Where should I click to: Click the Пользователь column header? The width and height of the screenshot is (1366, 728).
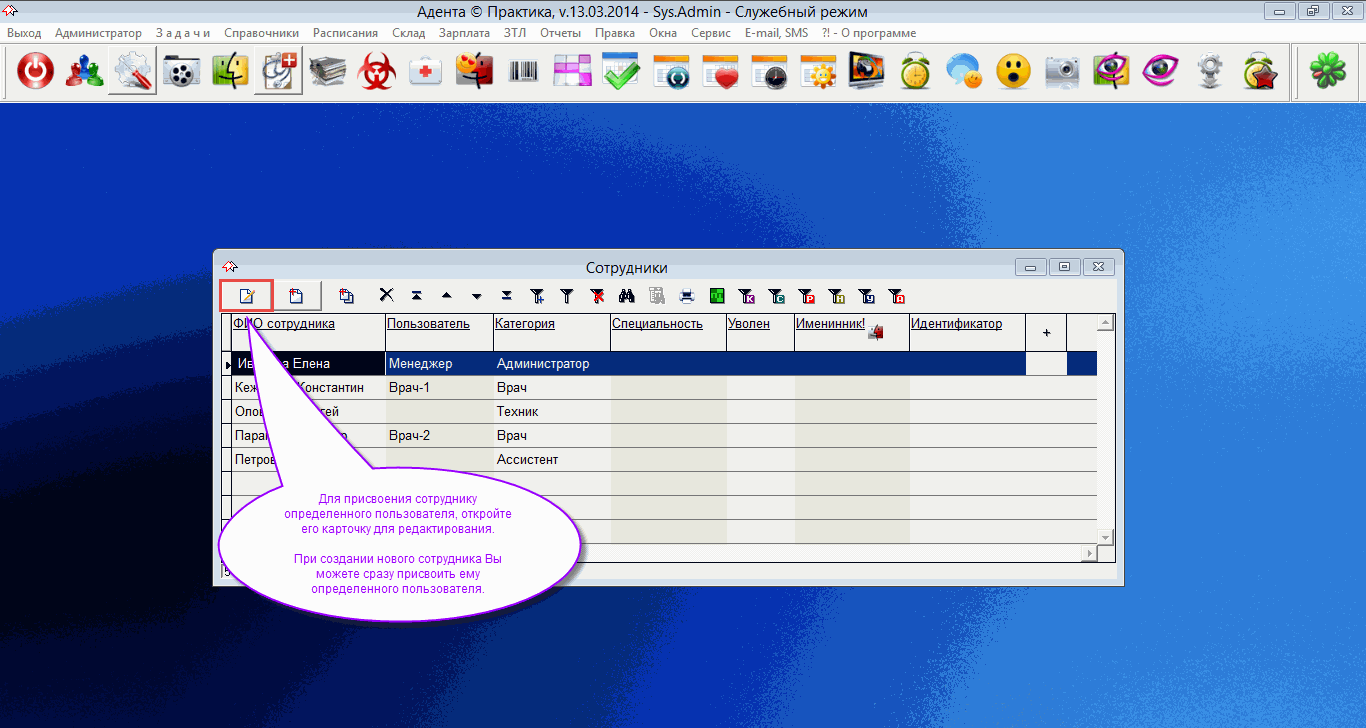click(x=428, y=324)
